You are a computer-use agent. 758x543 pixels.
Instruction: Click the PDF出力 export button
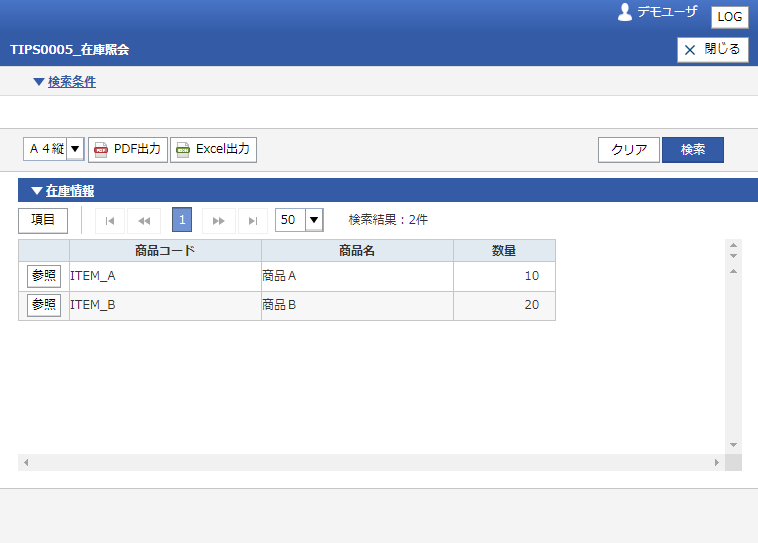(128, 149)
